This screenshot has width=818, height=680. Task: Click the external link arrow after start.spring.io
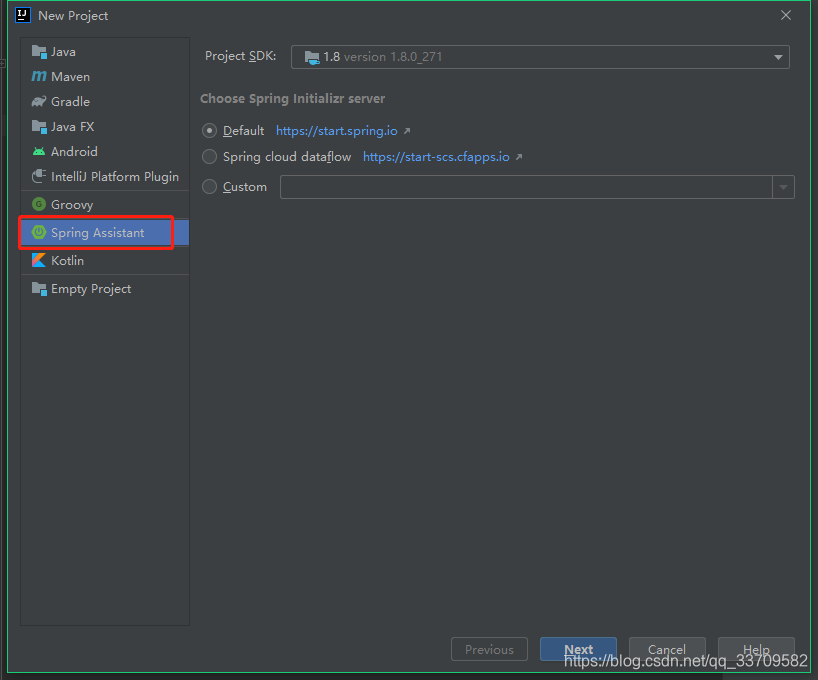tap(407, 131)
